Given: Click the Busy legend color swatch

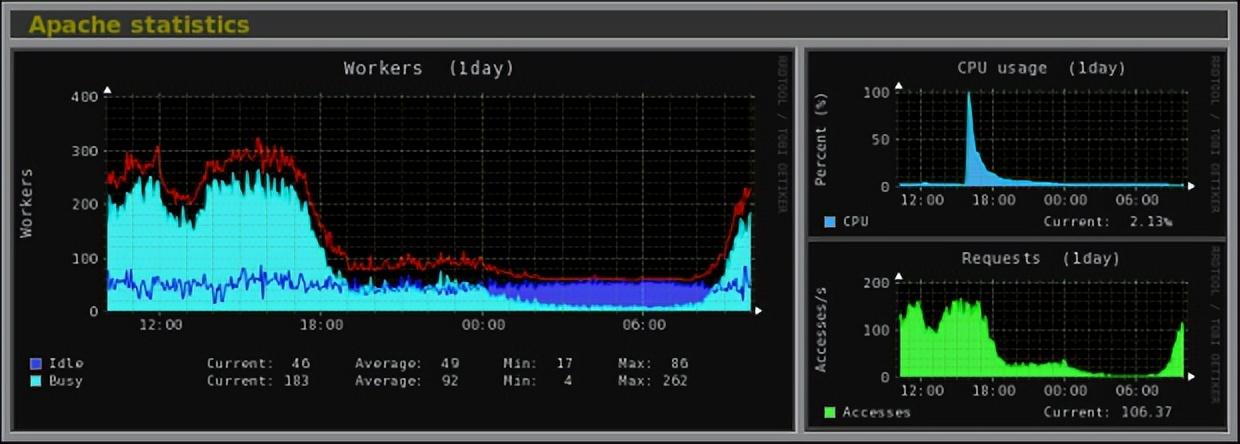Looking at the screenshot, I should pos(36,381).
